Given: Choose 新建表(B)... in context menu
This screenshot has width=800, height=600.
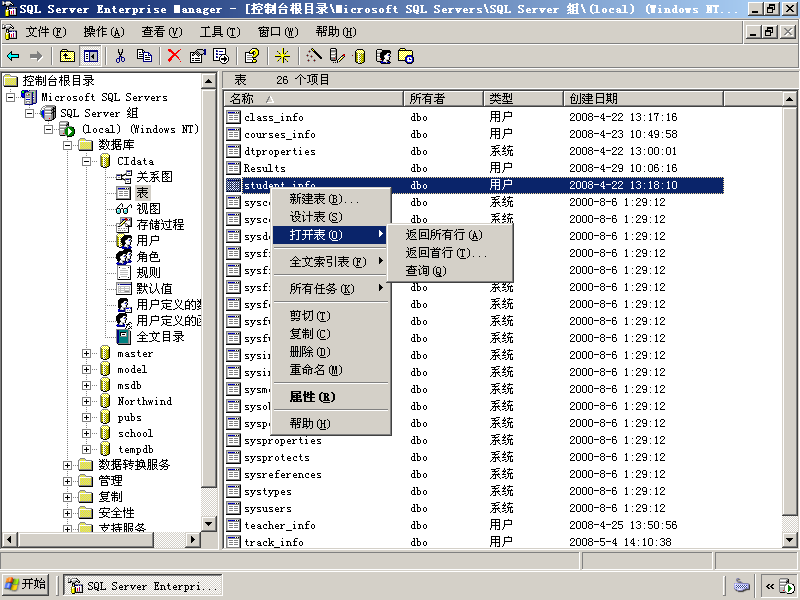Looking at the screenshot, I should click(331, 199).
